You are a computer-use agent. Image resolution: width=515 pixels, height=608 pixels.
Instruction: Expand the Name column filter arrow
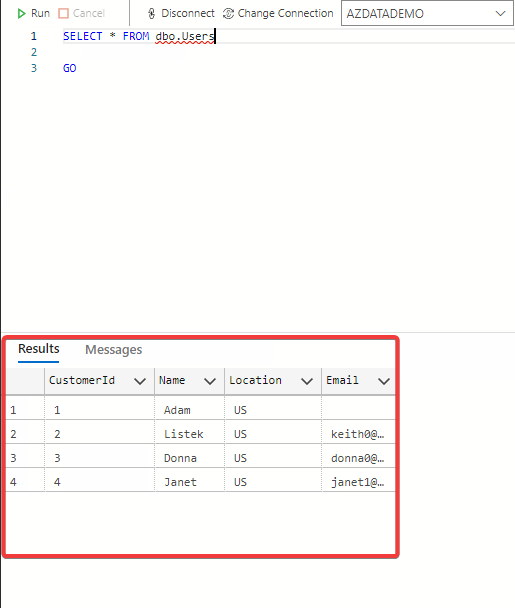(210, 381)
